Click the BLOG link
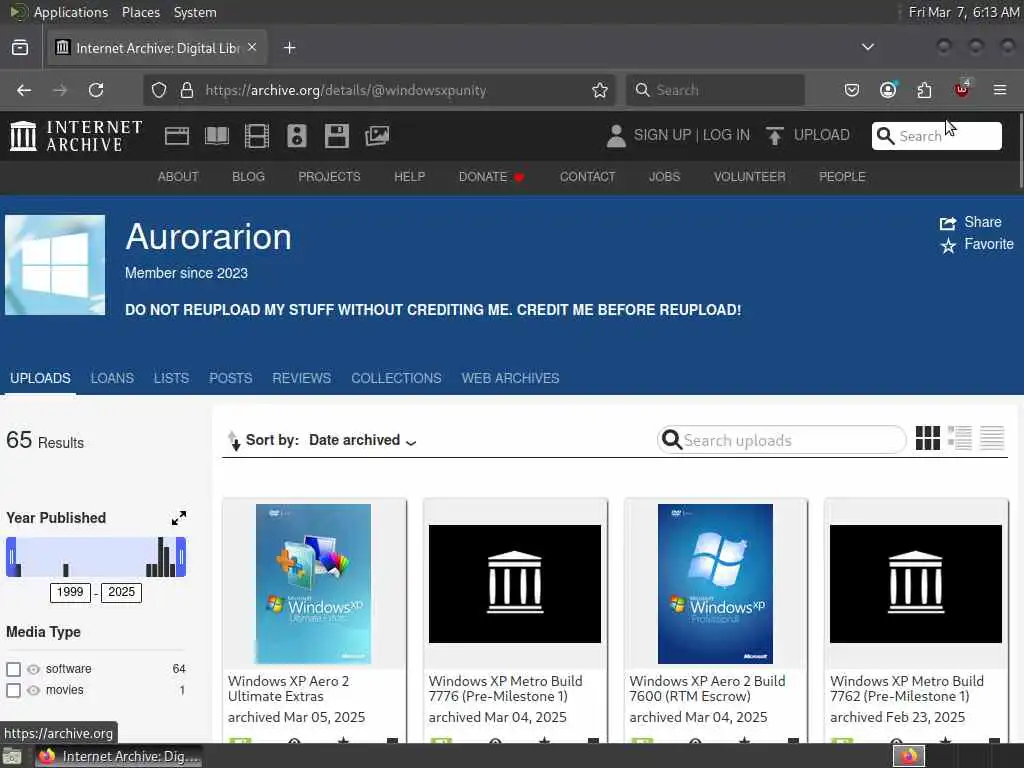The height and width of the screenshot is (768, 1024). [249, 177]
